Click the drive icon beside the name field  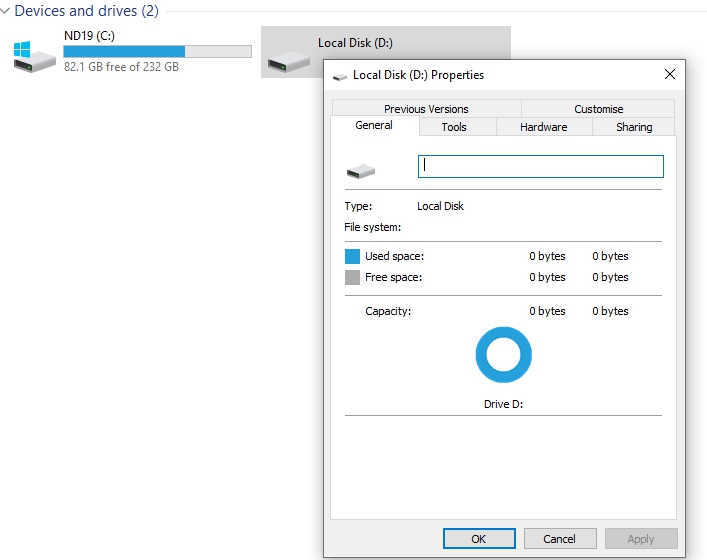pyautogui.click(x=360, y=171)
